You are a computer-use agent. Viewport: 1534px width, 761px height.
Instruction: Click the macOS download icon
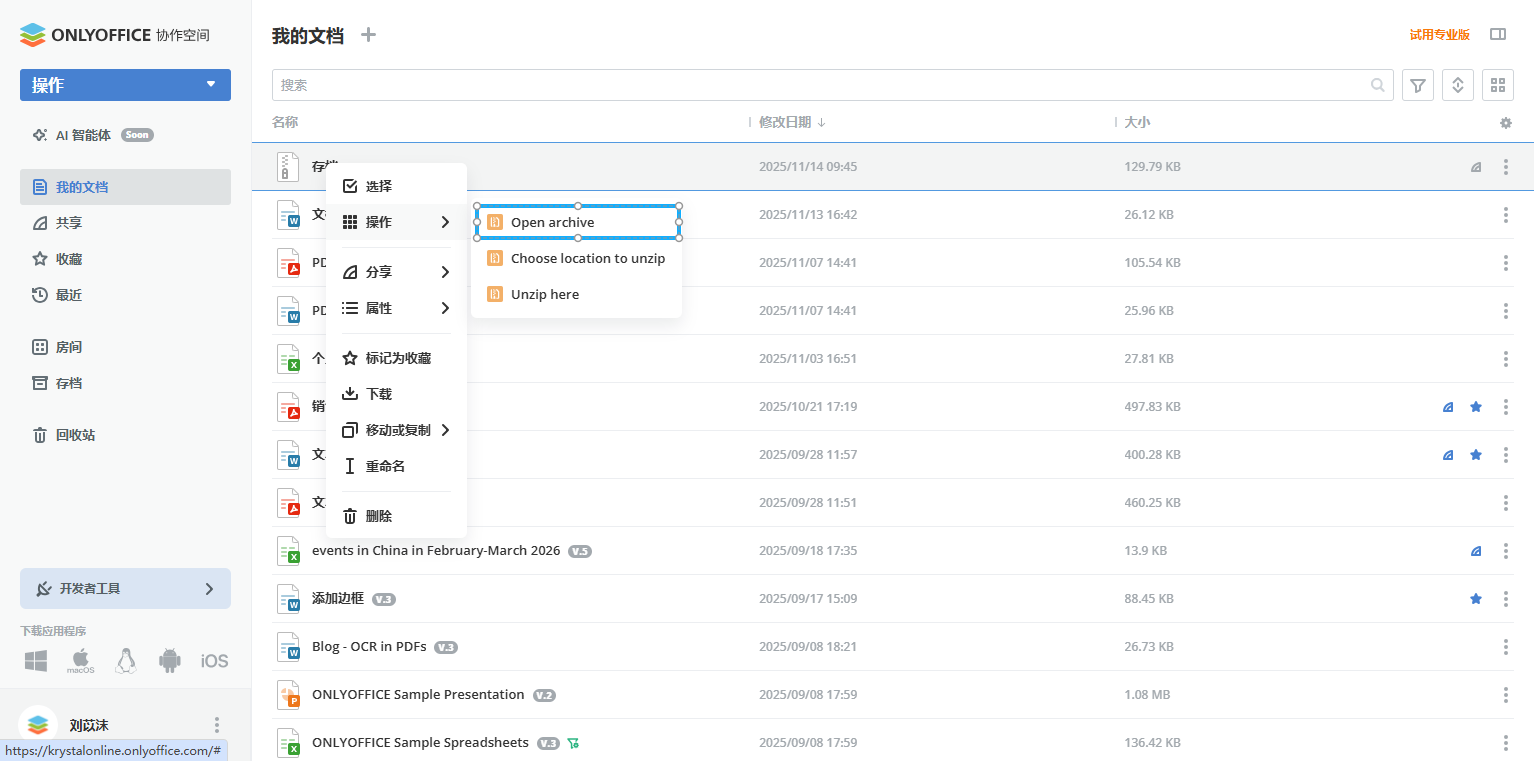click(x=81, y=661)
